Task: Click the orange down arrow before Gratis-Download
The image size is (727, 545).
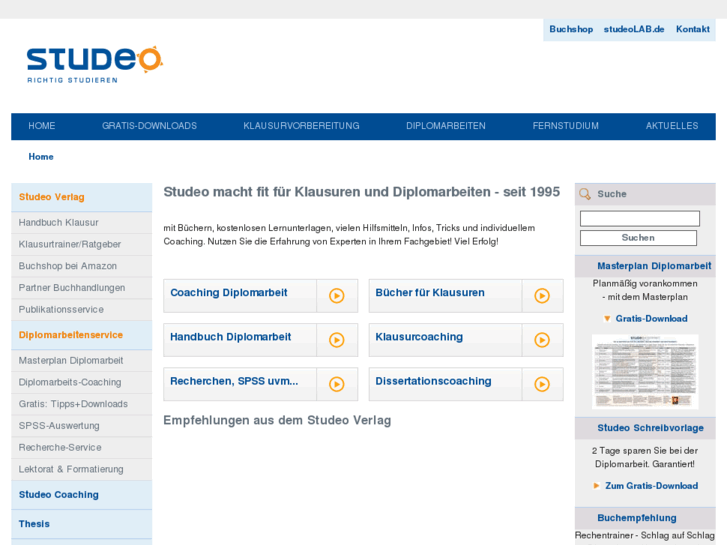Action: [607, 319]
